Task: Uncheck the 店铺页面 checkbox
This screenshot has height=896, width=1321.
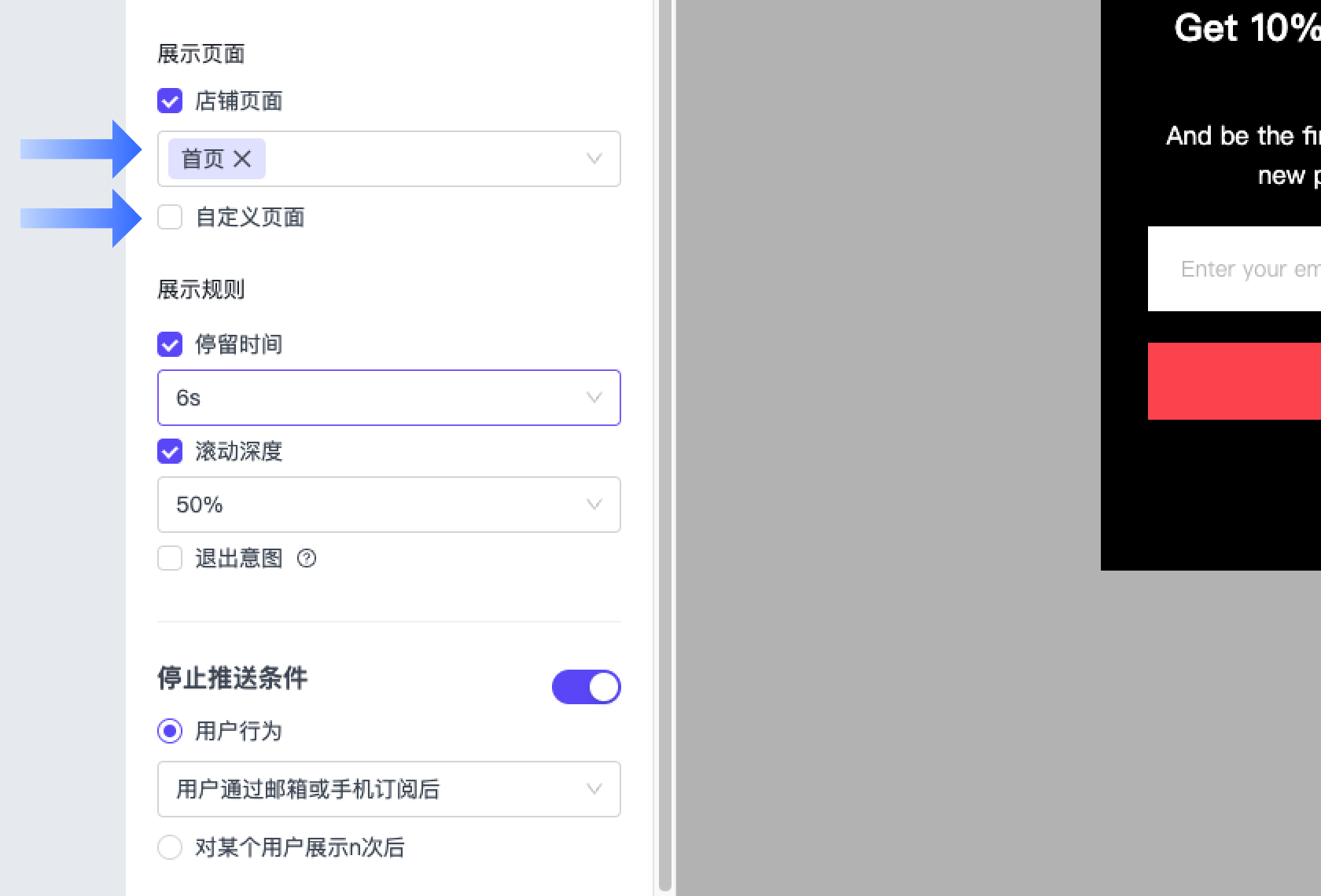Action: click(x=170, y=101)
